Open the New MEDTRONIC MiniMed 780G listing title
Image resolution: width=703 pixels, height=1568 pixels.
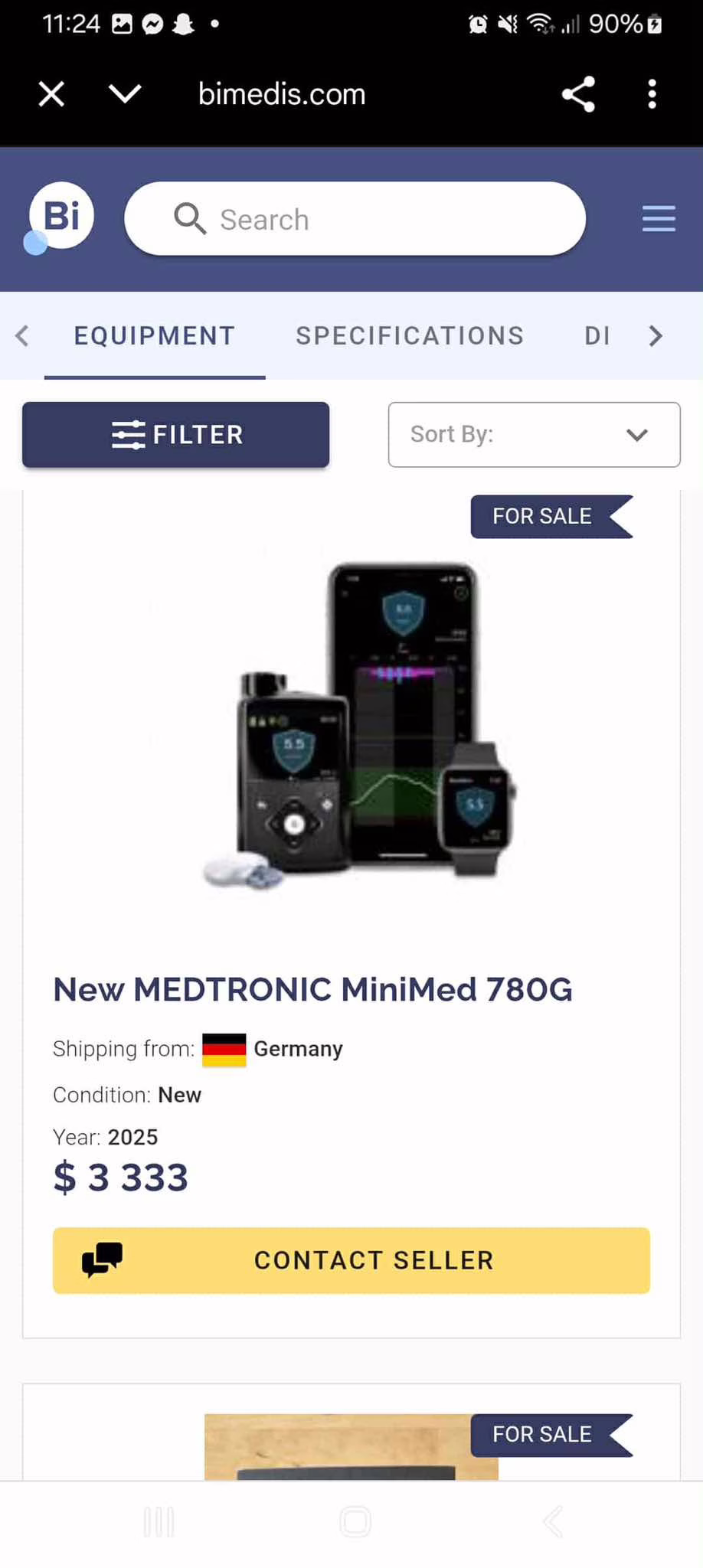coord(312,989)
